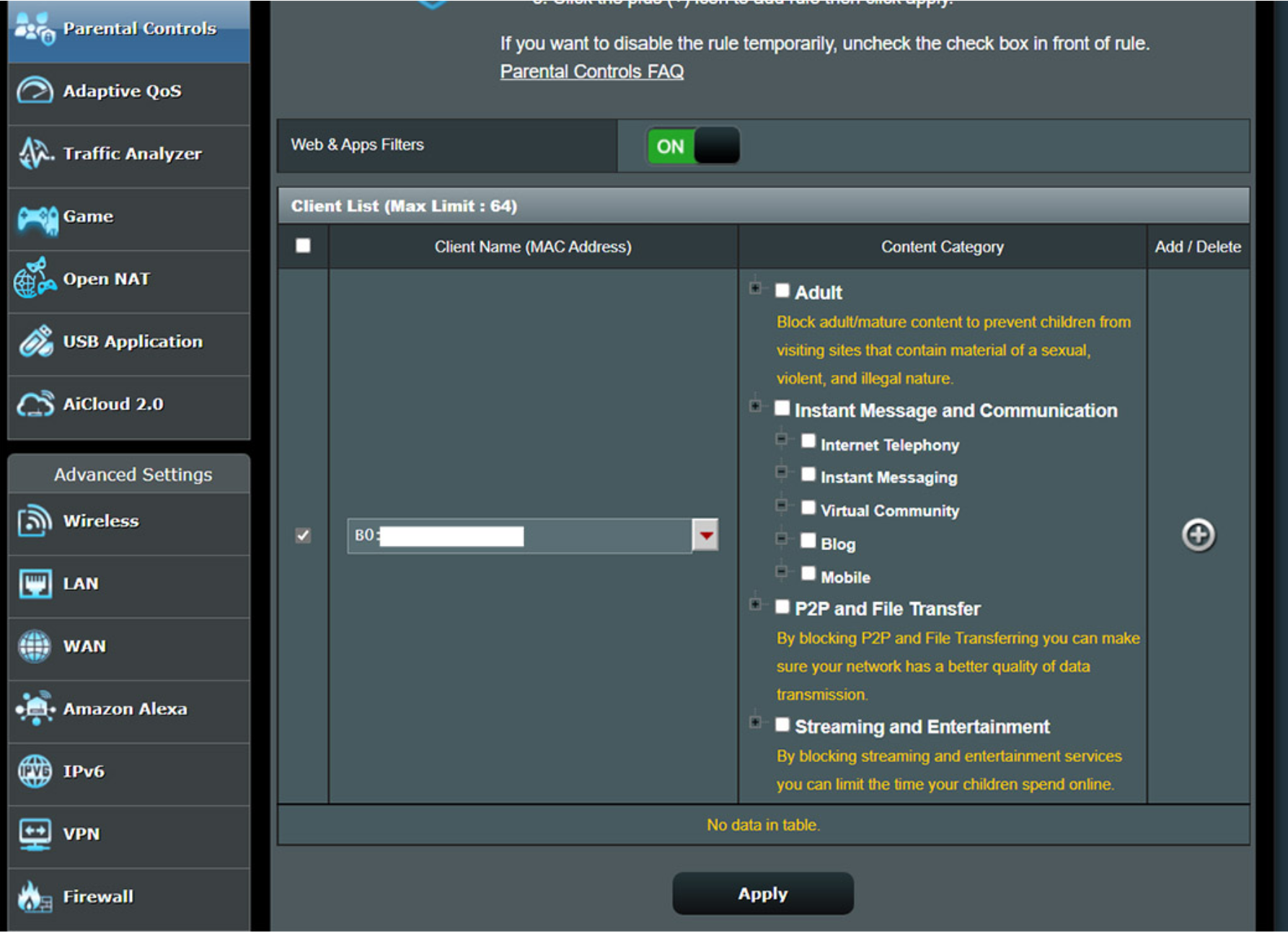Click the plus icon to add rule
Viewport: 1288px width, 933px height.
click(x=1198, y=536)
